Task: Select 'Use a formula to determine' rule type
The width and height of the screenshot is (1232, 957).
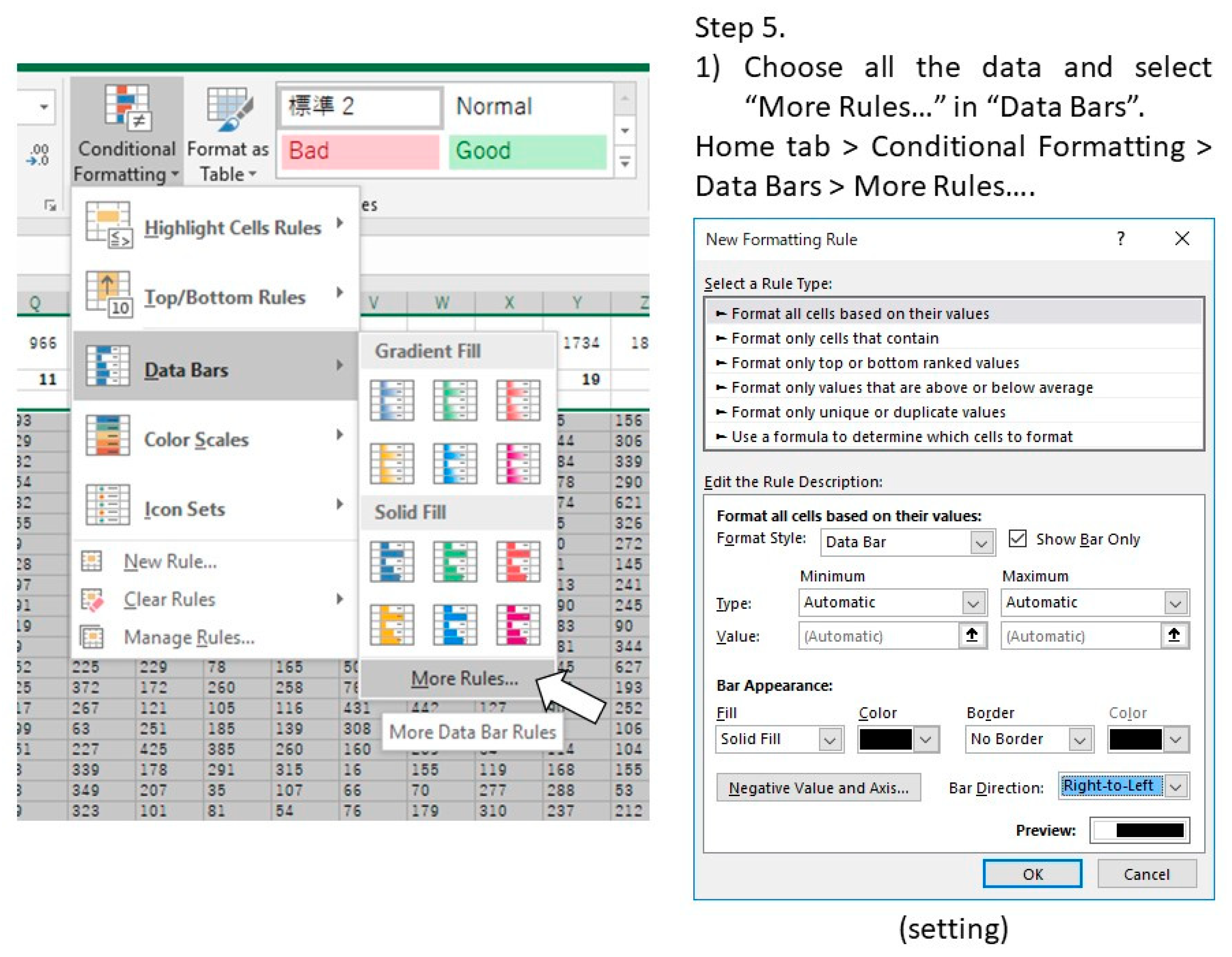Action: click(x=901, y=437)
